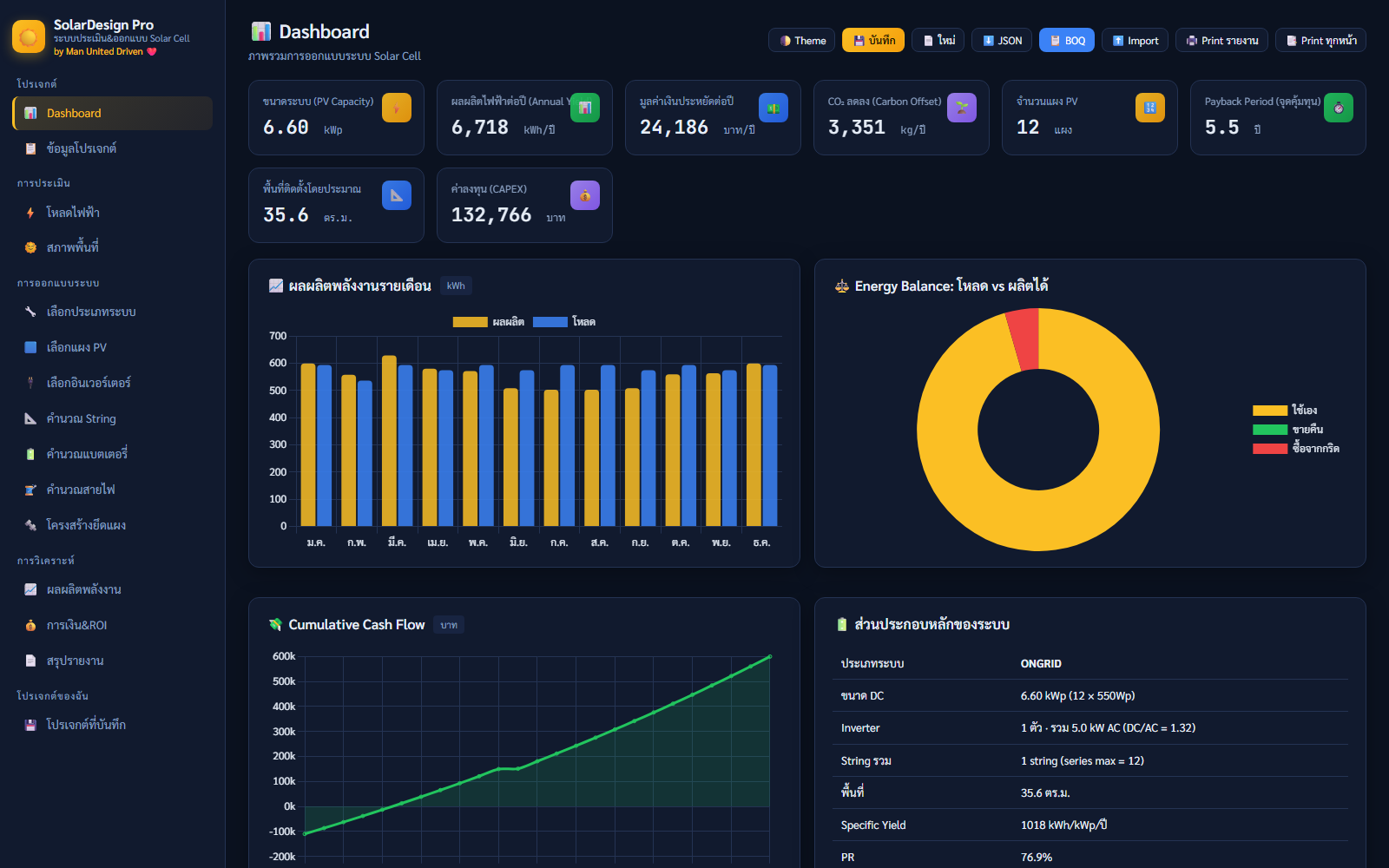
Task: Click the การเงิน&ROI money bag icon
Action: coord(30,625)
